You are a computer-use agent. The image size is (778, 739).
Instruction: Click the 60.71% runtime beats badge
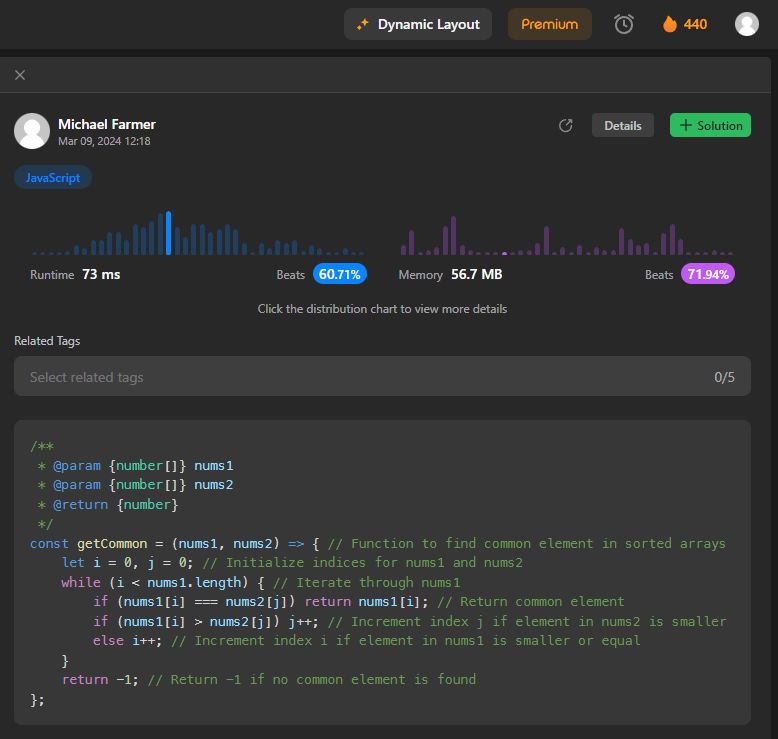340,274
